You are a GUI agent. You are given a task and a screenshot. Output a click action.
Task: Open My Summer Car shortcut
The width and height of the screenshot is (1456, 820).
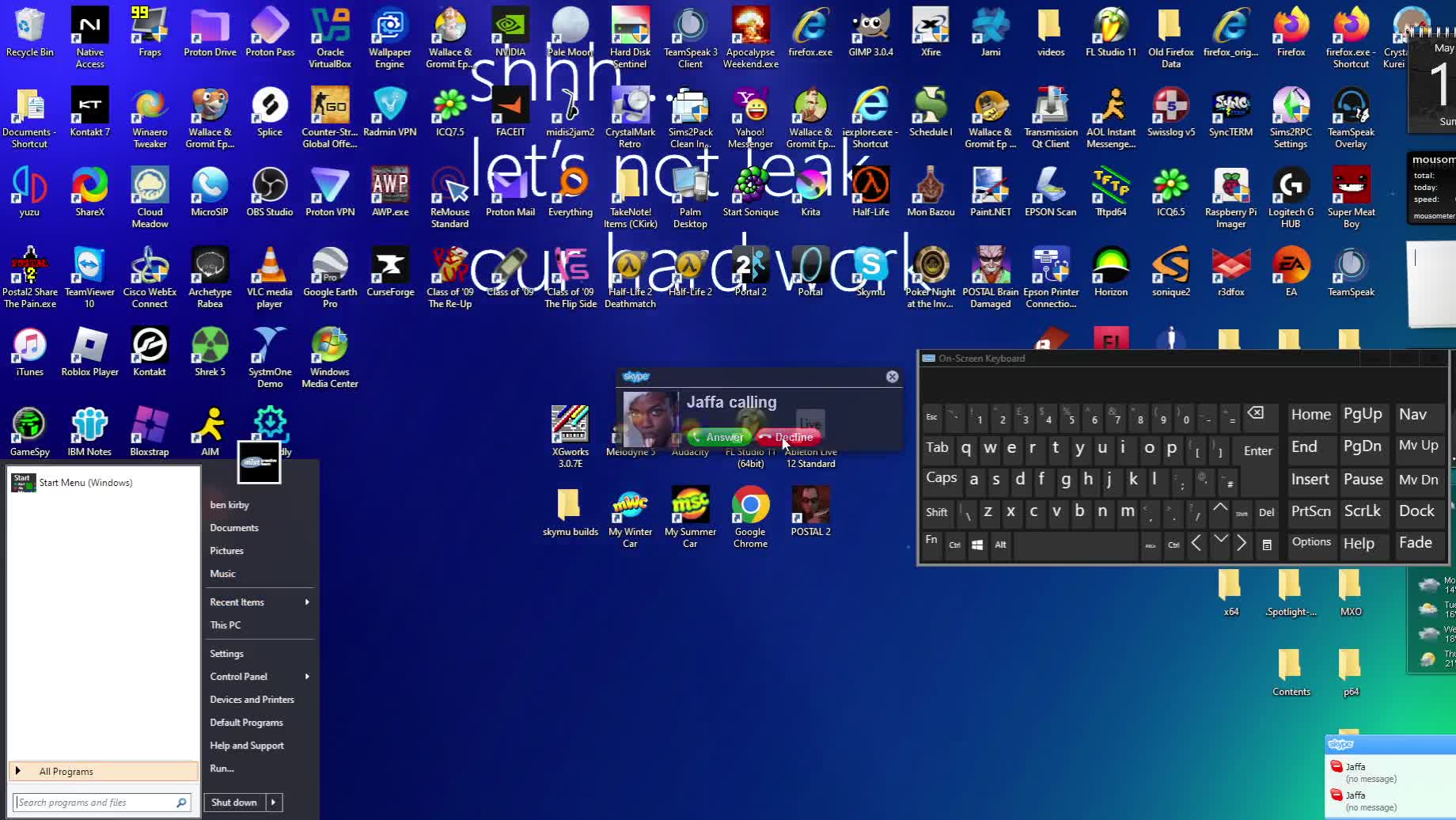pos(690,518)
